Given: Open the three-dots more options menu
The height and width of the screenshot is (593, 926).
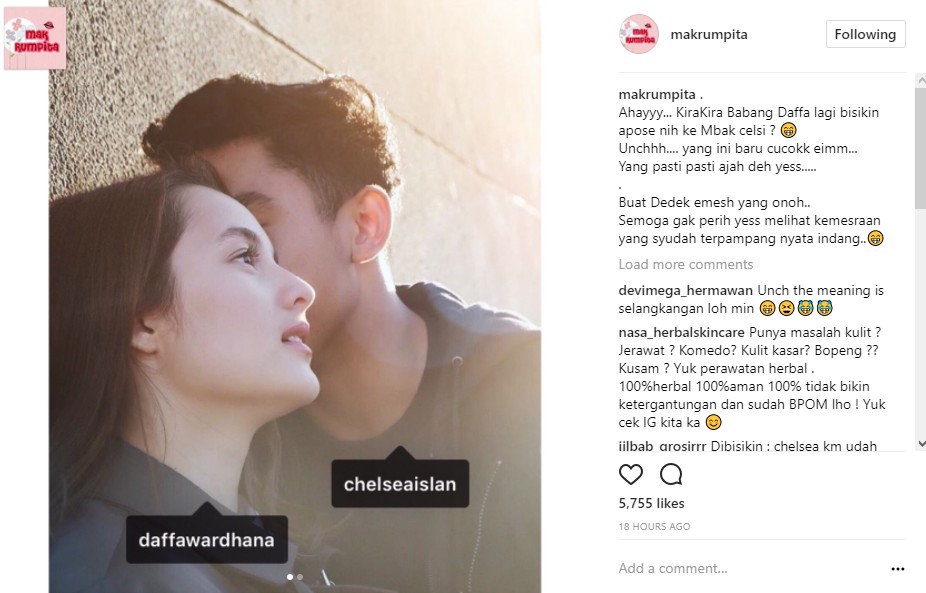Looking at the screenshot, I should click(898, 569).
